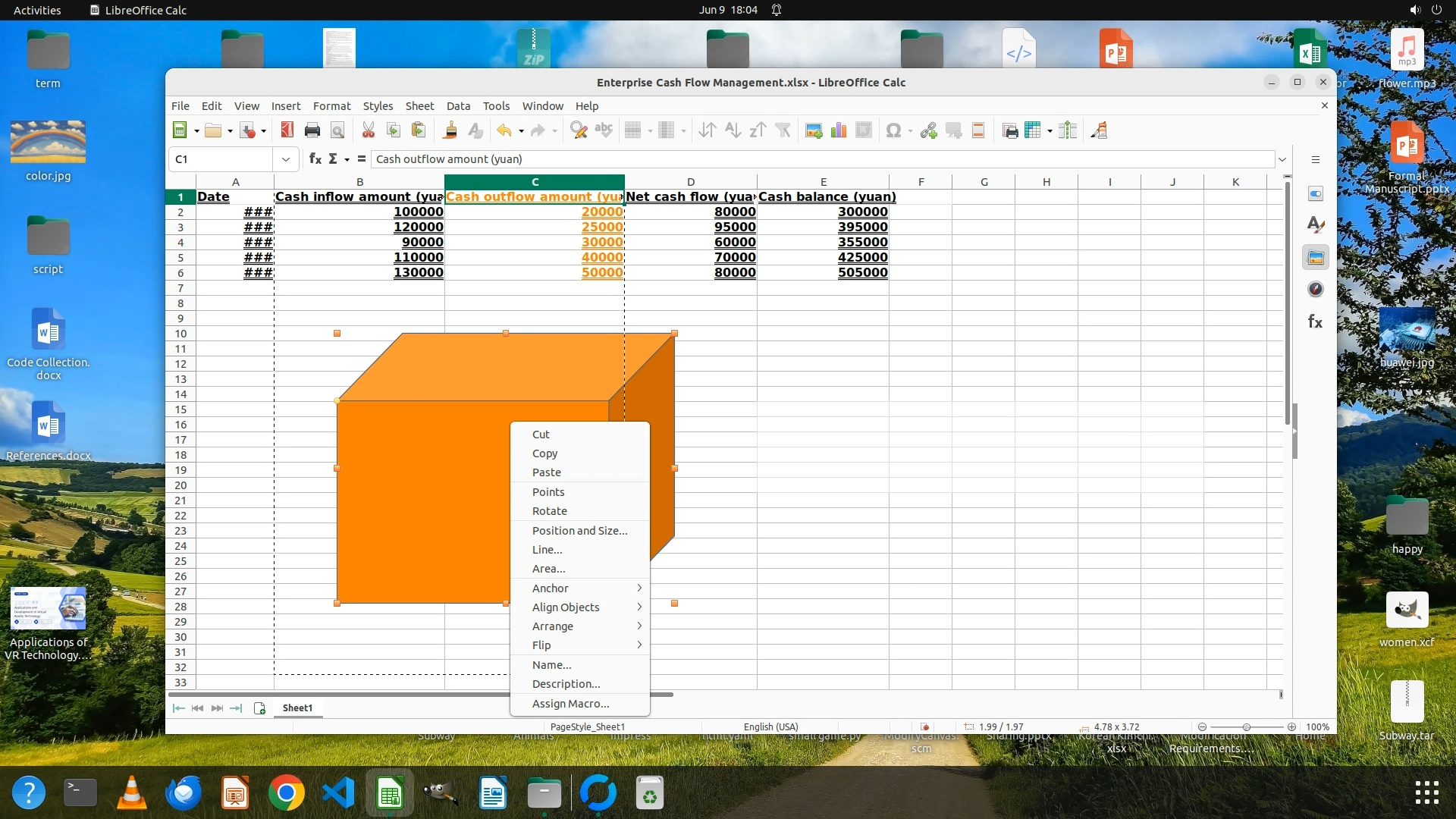This screenshot has height=819, width=1456.
Task: Click the zoom slider handle in status bar
Action: [1246, 727]
